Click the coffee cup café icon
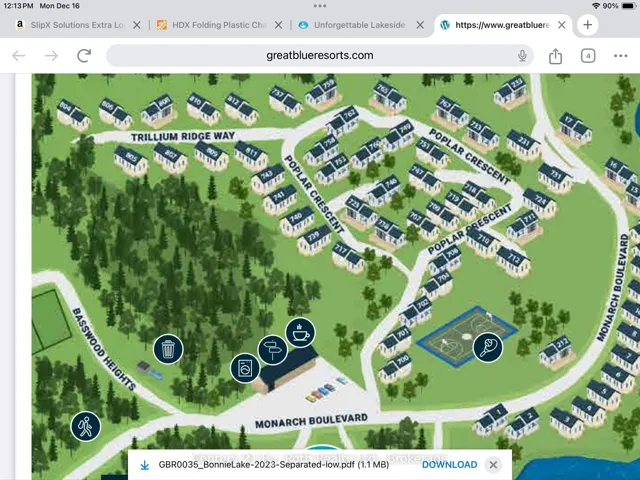The height and width of the screenshot is (480, 640). (300, 331)
